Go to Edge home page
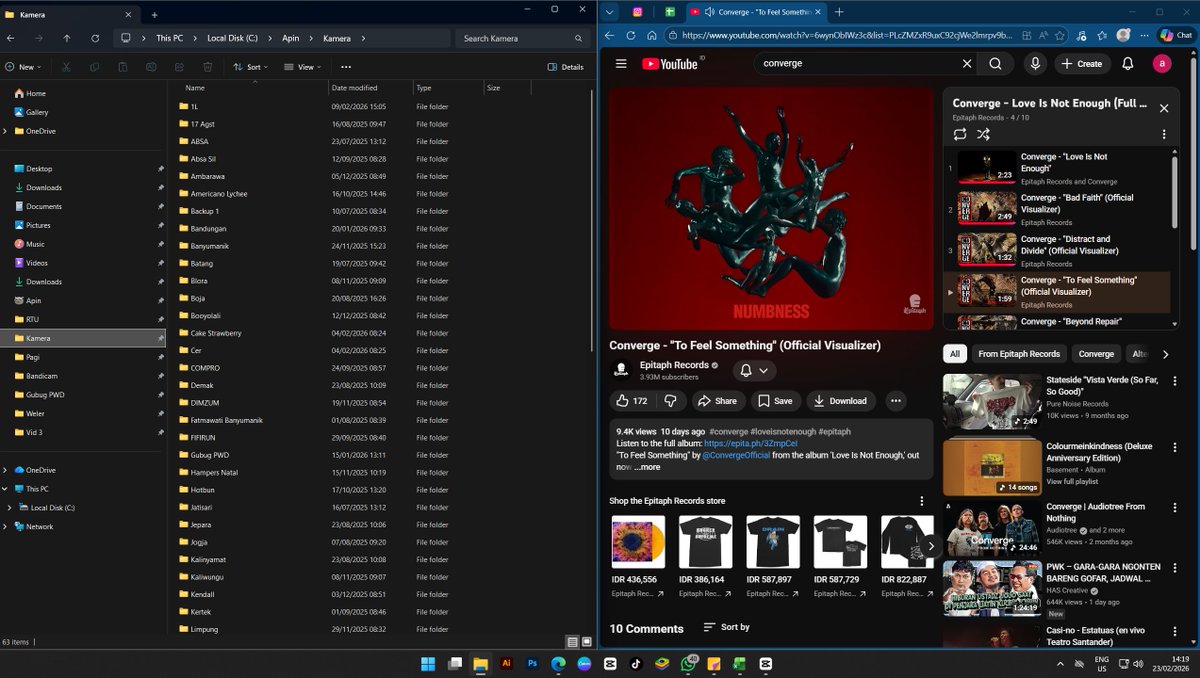The height and width of the screenshot is (678, 1200). click(x=653, y=35)
